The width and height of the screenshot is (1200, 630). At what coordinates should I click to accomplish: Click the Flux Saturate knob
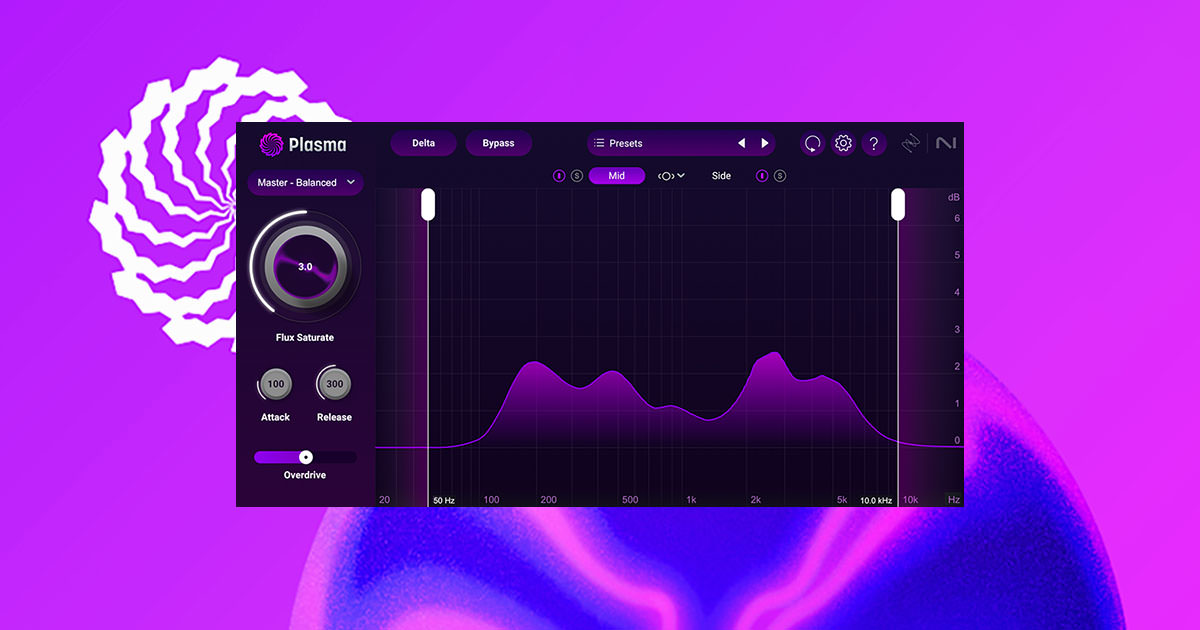coord(305,267)
